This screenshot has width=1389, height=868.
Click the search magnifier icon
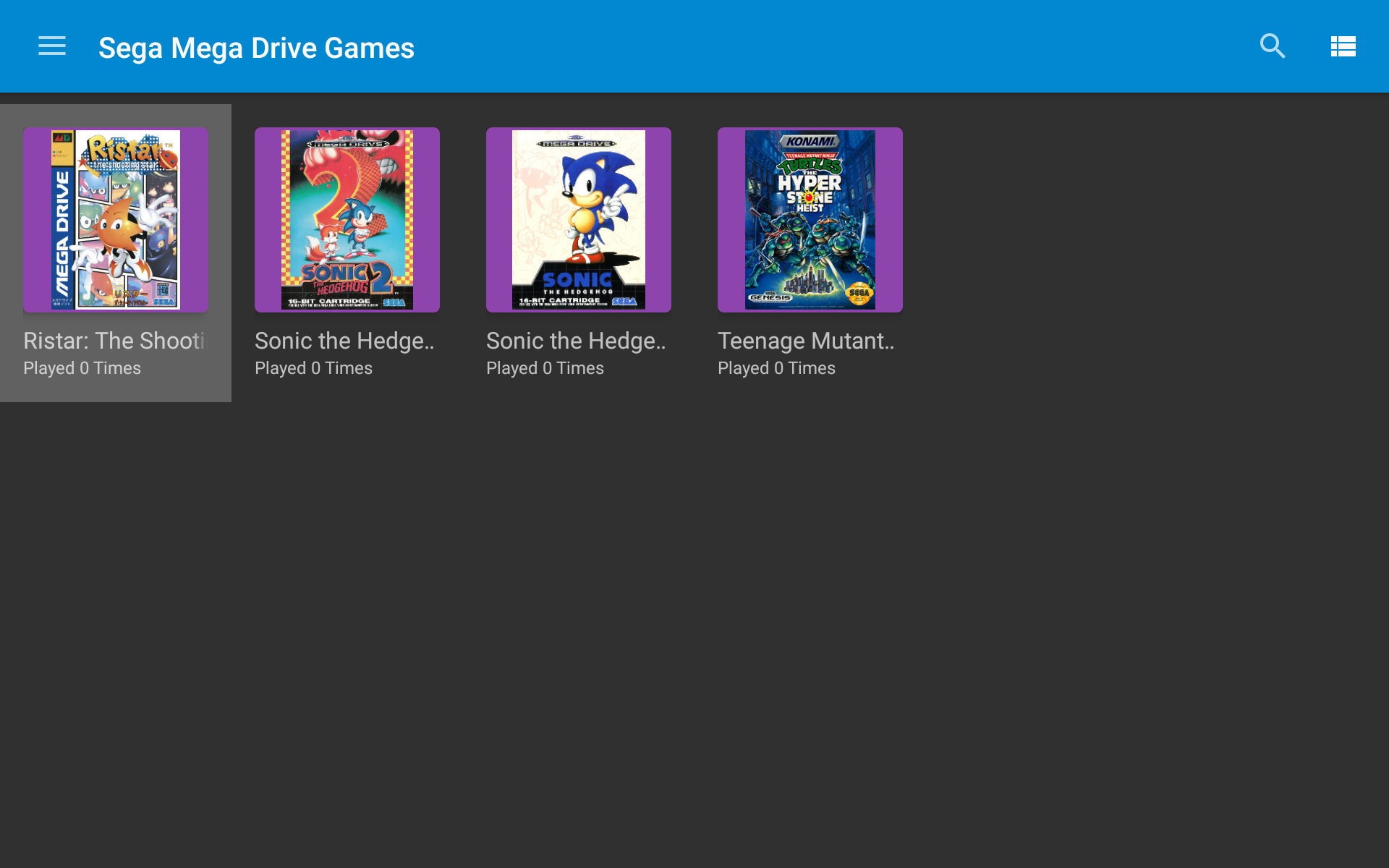1272,46
